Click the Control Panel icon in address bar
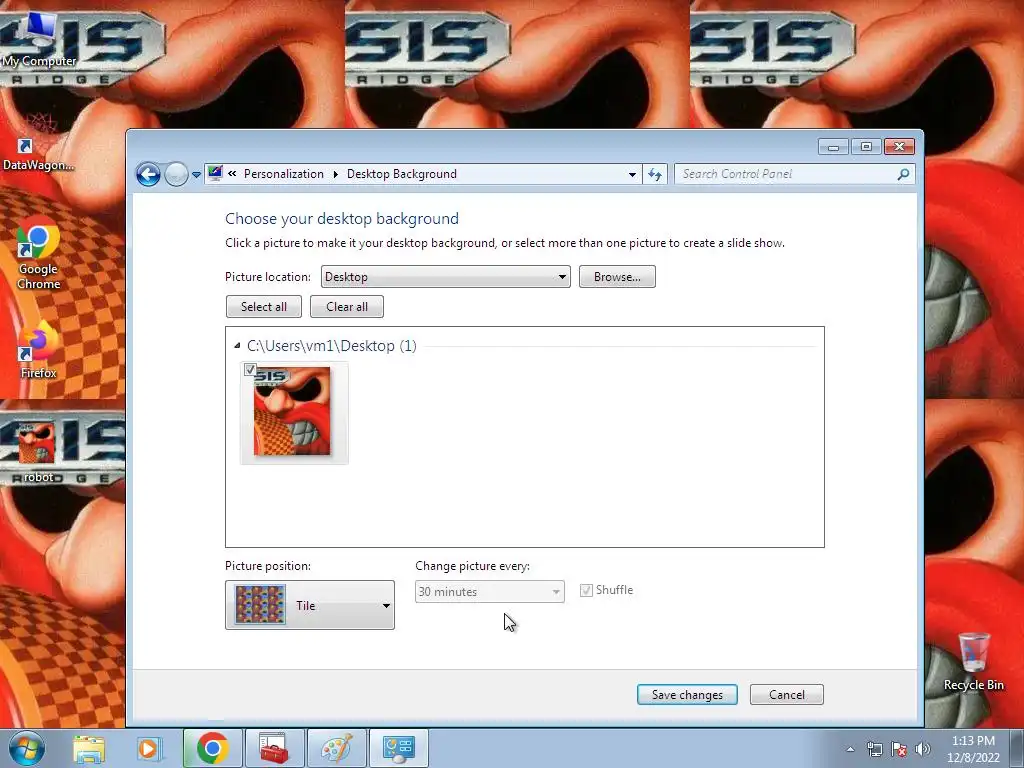 pyautogui.click(x=215, y=174)
